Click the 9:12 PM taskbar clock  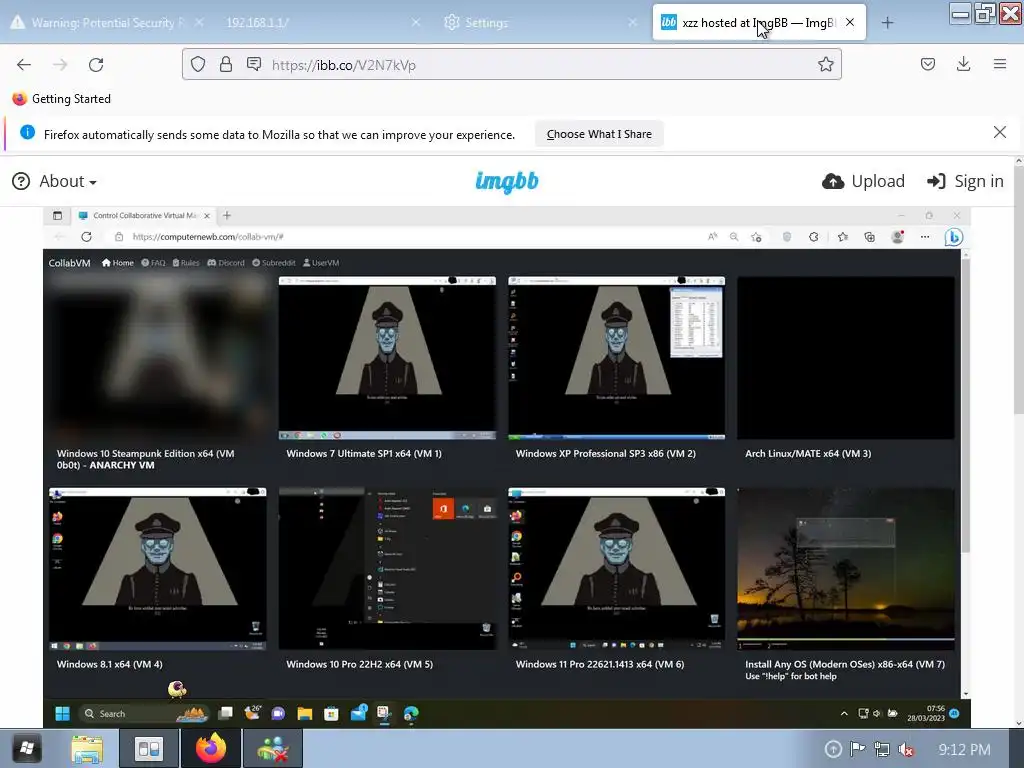point(964,749)
